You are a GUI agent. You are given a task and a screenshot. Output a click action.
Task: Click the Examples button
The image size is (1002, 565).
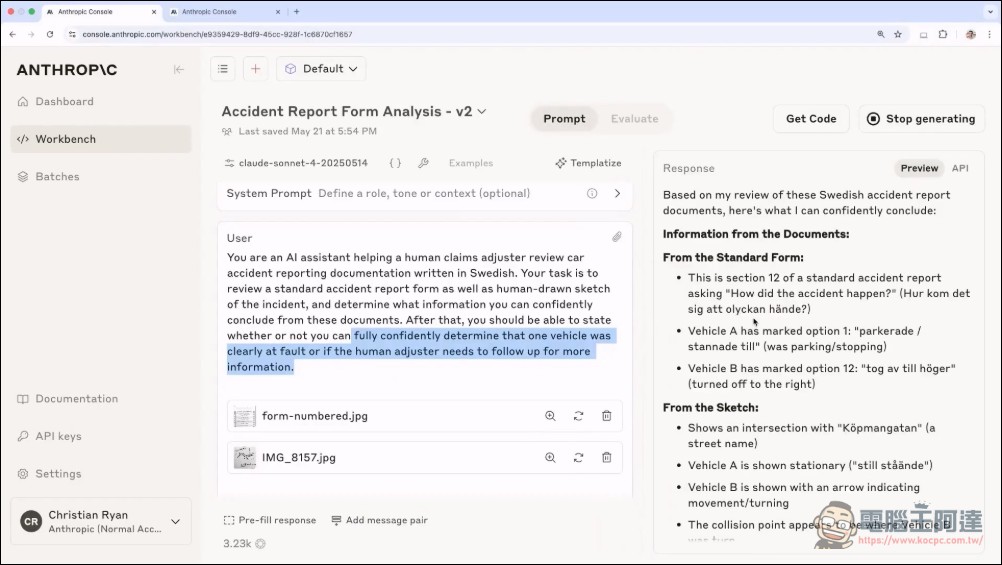pyautogui.click(x=471, y=163)
